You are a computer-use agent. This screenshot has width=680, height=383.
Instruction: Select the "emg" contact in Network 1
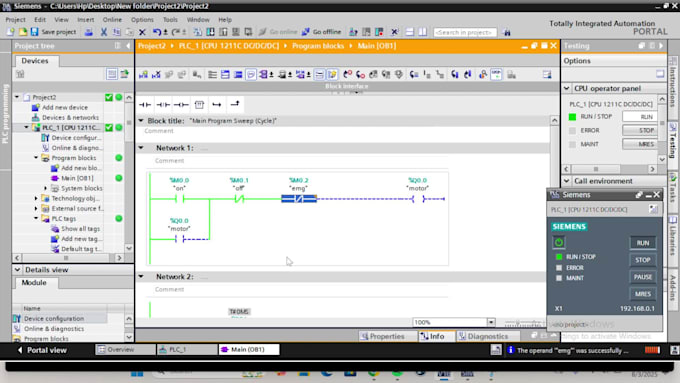[x=299, y=199]
